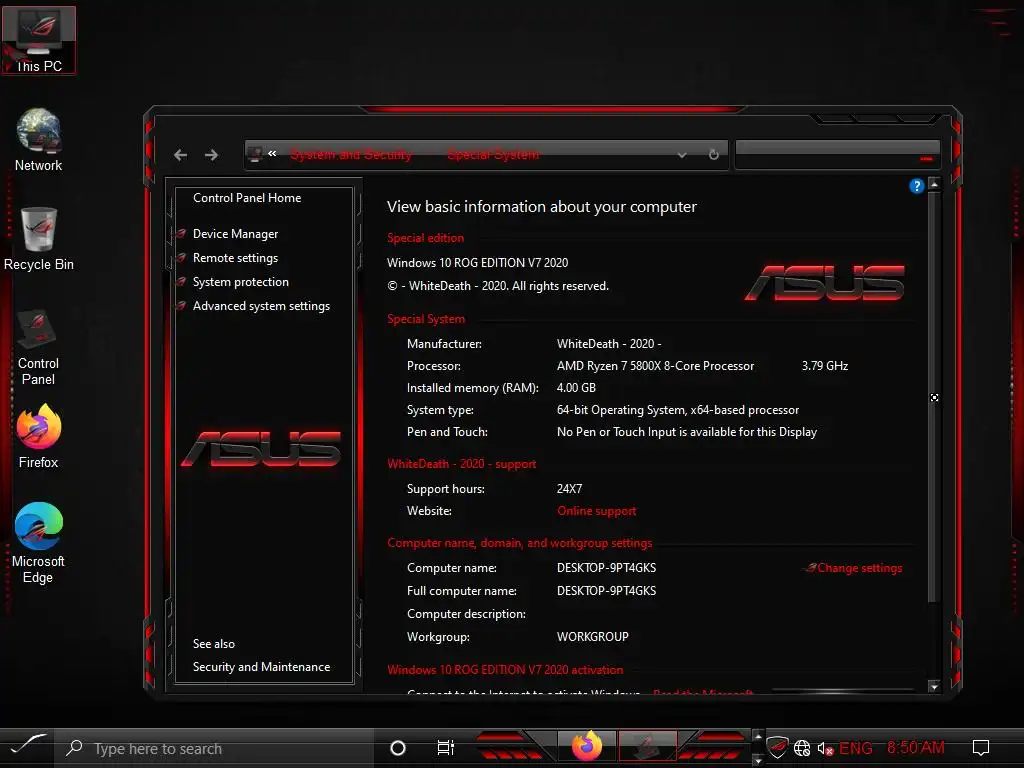This screenshot has width=1024, height=768.
Task: Select the WORKGROUP value
Action: coord(592,637)
